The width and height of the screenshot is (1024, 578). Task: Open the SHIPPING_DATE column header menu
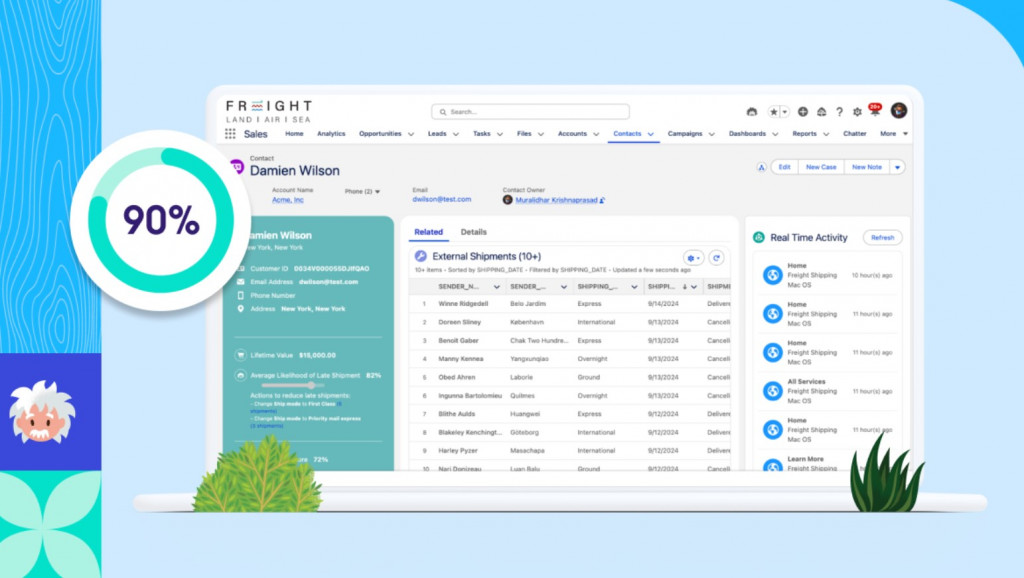point(695,287)
